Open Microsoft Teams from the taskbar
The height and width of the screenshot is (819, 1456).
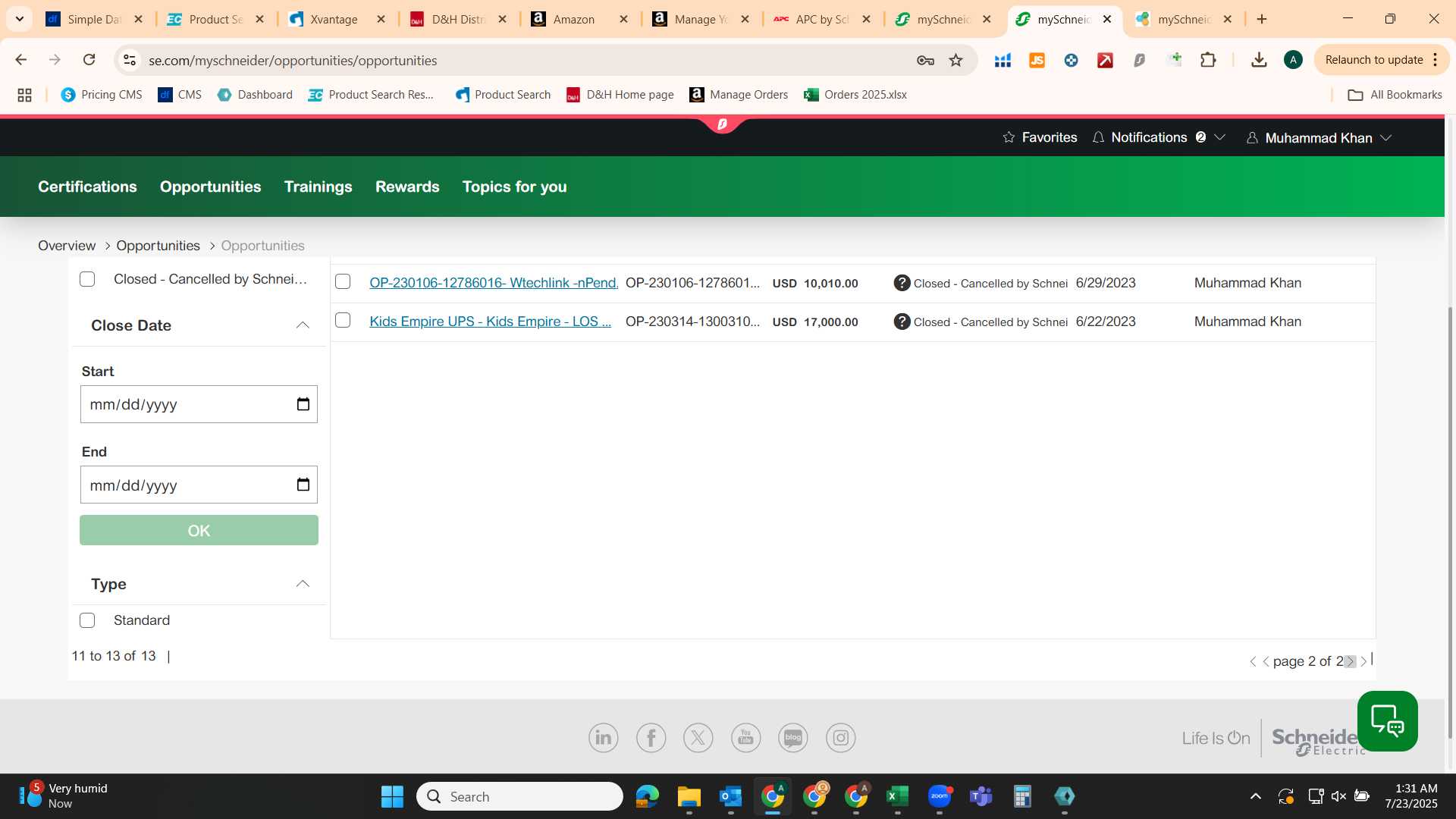tap(981, 796)
